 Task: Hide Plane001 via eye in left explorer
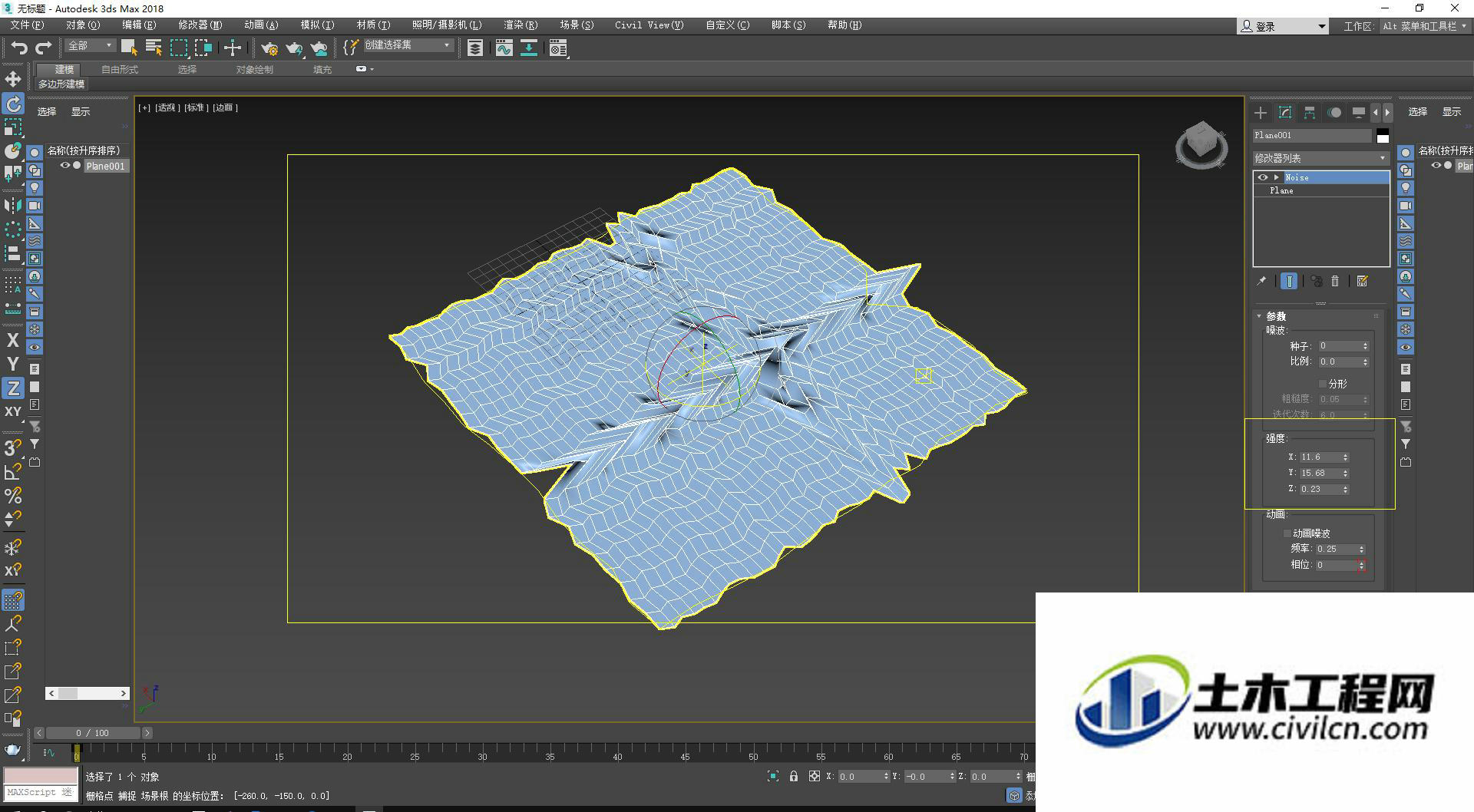tap(65, 166)
